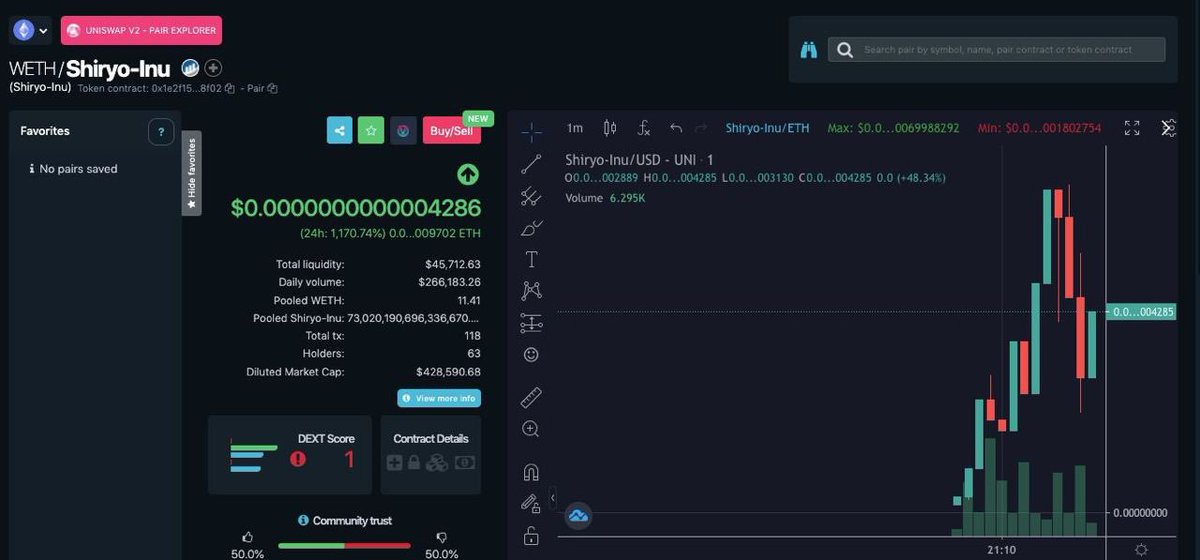Open the Favorites help question mark
The width and height of the screenshot is (1200, 560).
pyautogui.click(x=160, y=131)
